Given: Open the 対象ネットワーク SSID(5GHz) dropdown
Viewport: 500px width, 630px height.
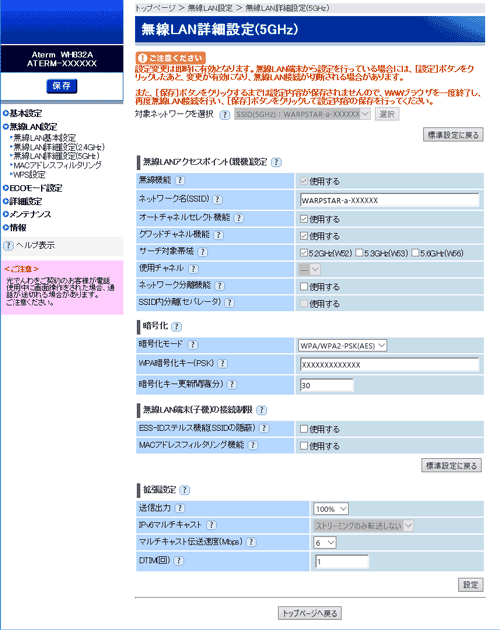Looking at the screenshot, I should (302, 115).
